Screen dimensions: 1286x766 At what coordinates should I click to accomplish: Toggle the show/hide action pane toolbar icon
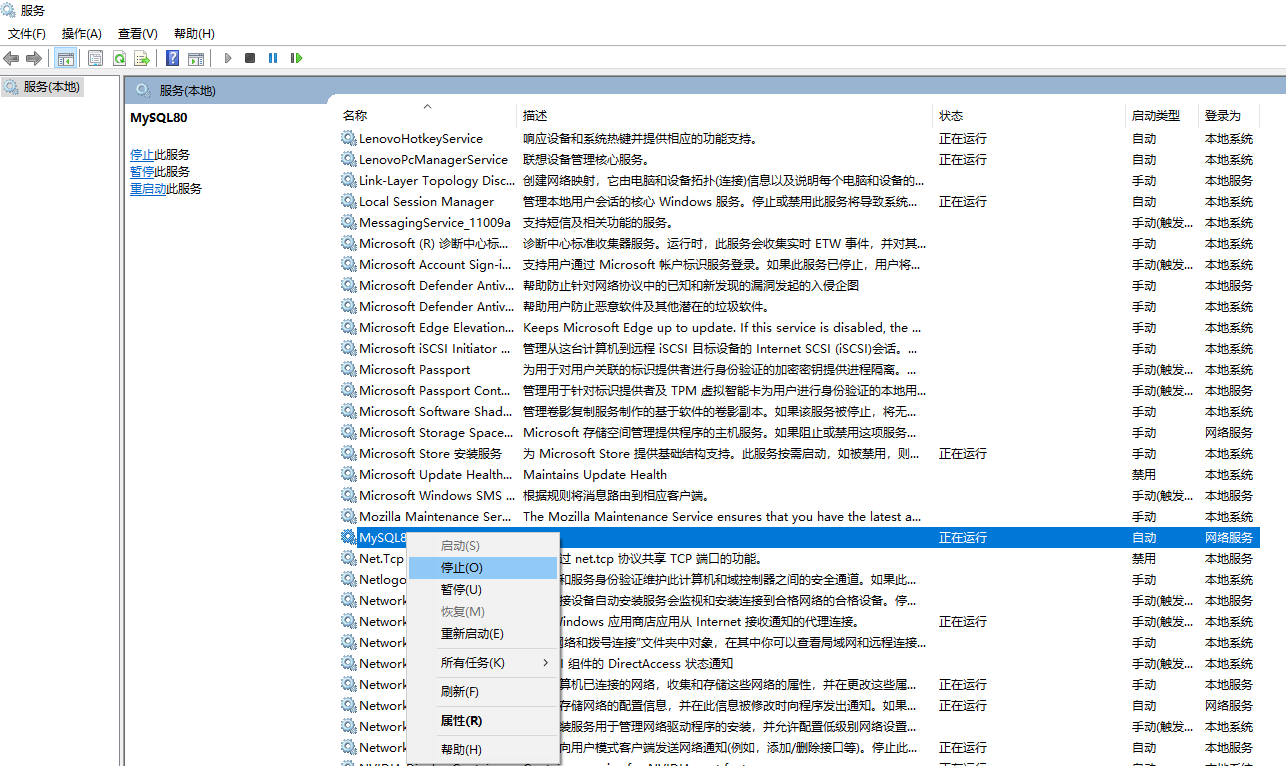pyautogui.click(x=196, y=58)
